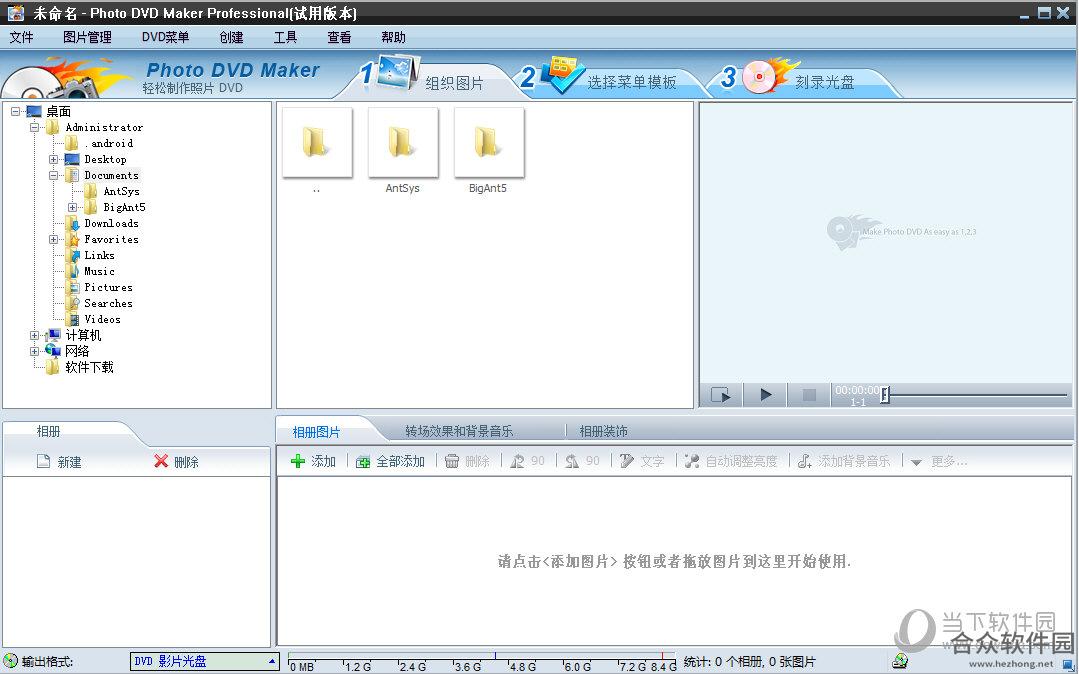The height and width of the screenshot is (674, 1079).
Task: Click the stop button in preview
Action: pyautogui.click(x=809, y=395)
